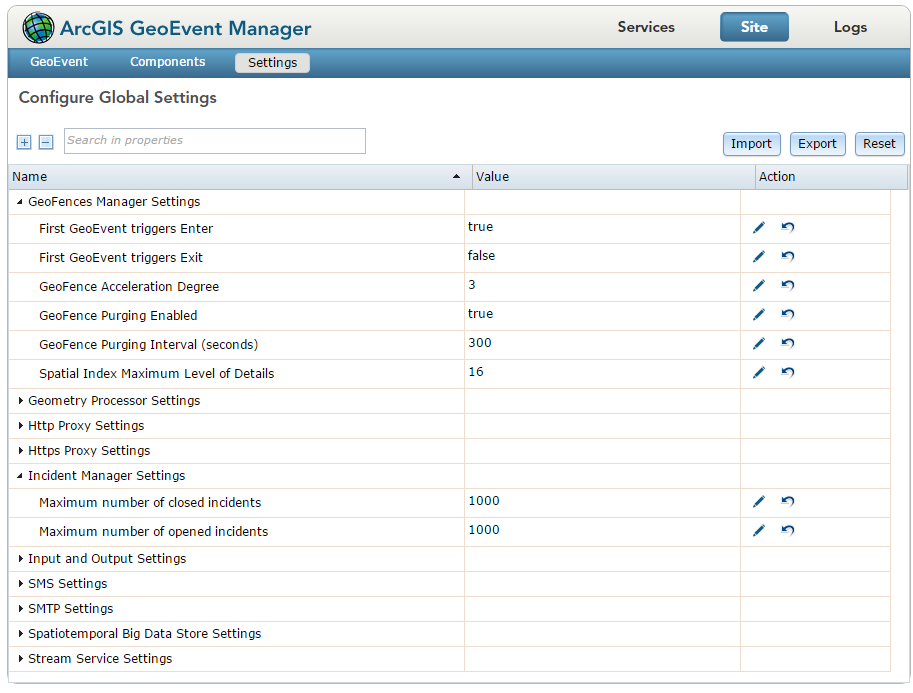Click the Configure Global Settings heading

pyautogui.click(x=118, y=97)
